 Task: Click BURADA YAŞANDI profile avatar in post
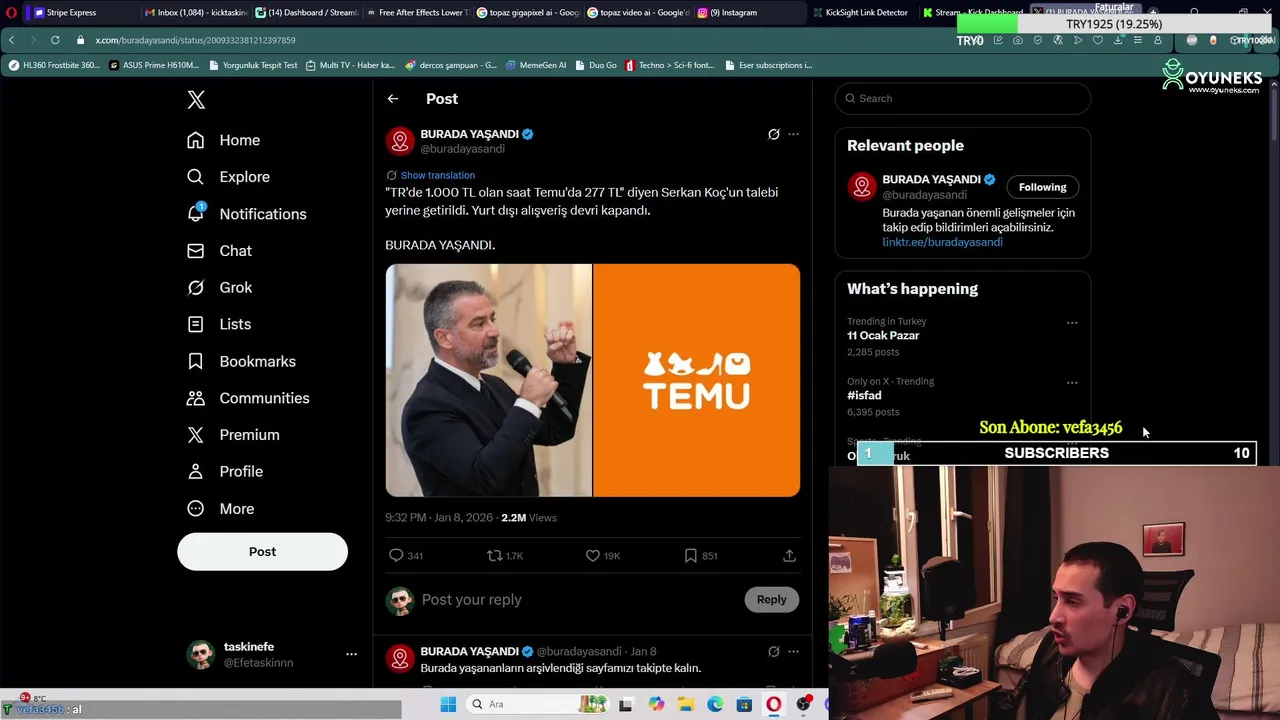point(400,141)
